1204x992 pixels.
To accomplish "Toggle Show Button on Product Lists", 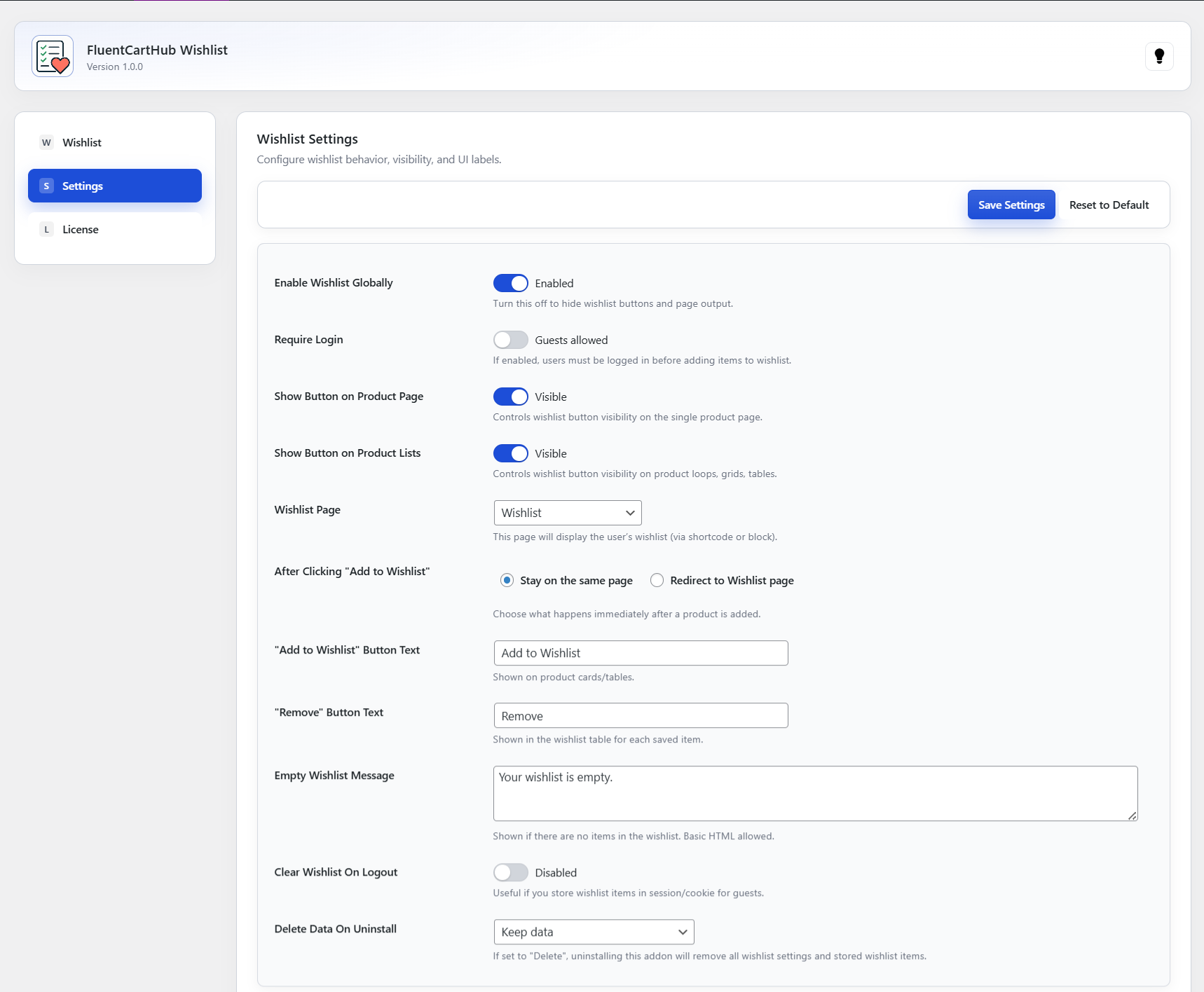I will [510, 453].
